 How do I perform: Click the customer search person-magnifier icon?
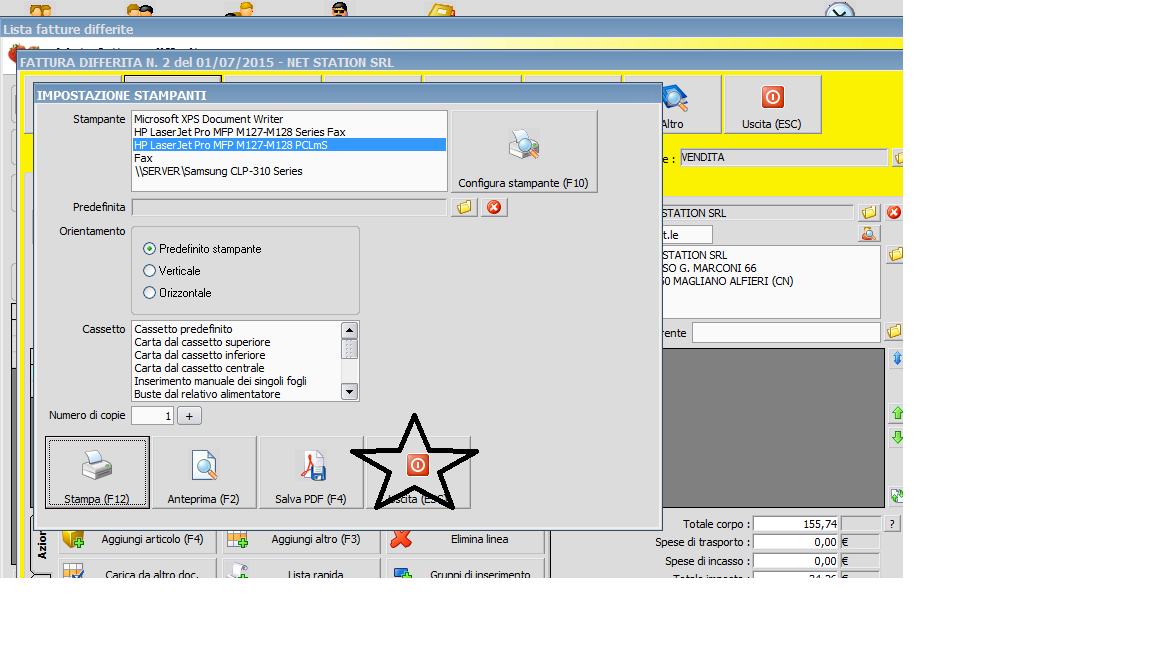click(868, 234)
